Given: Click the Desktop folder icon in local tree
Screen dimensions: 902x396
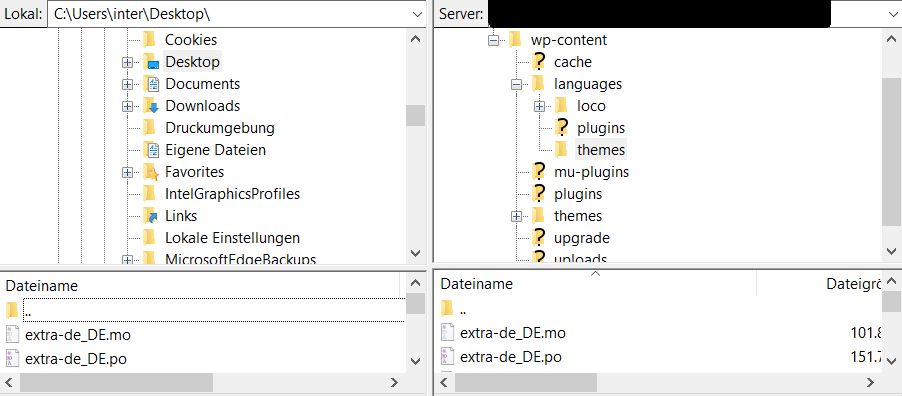Looking at the screenshot, I should [x=151, y=62].
